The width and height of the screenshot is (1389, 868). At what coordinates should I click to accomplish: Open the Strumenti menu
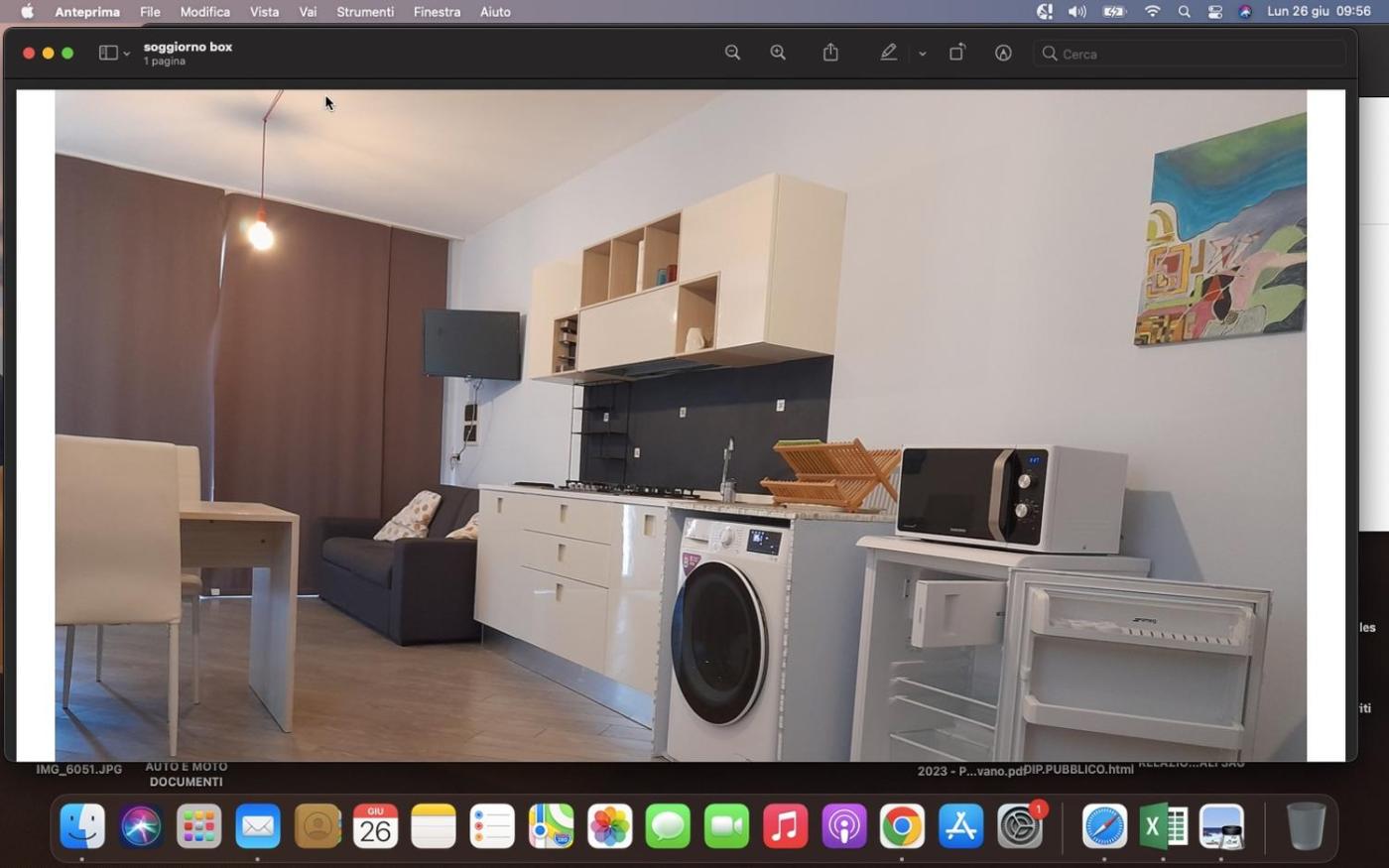coord(364,12)
